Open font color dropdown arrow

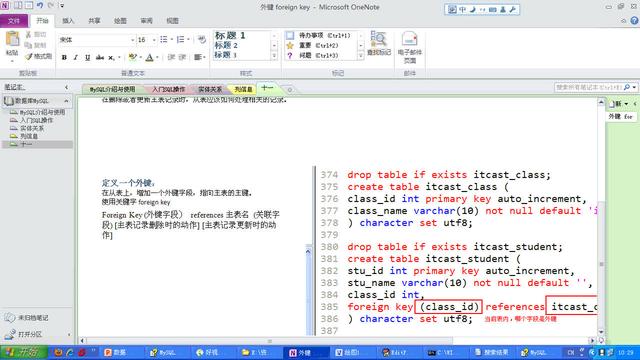point(157,58)
